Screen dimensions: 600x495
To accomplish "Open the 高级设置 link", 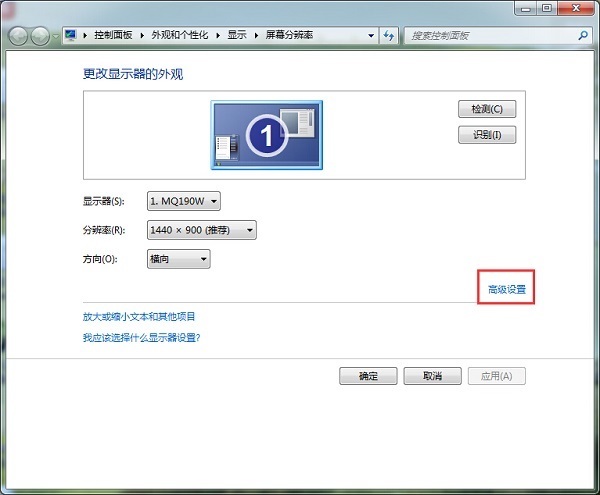I will (x=507, y=290).
